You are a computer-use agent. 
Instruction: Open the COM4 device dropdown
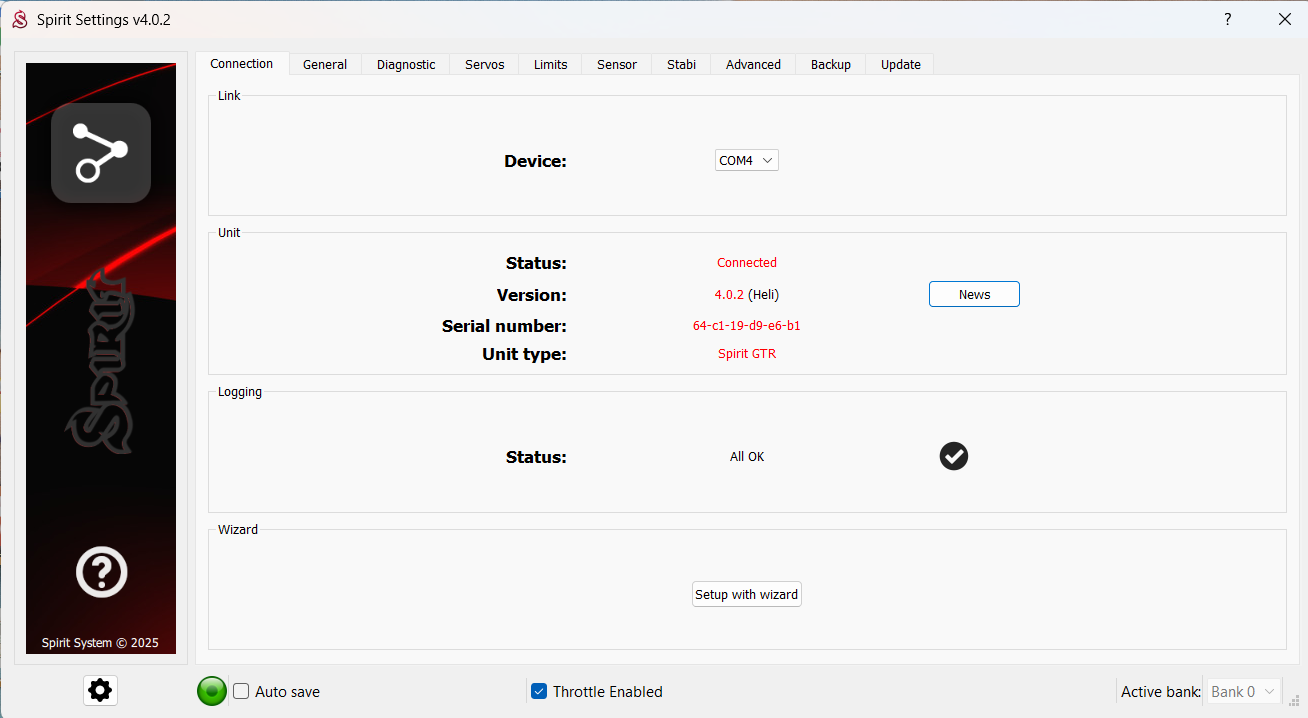[x=746, y=160]
